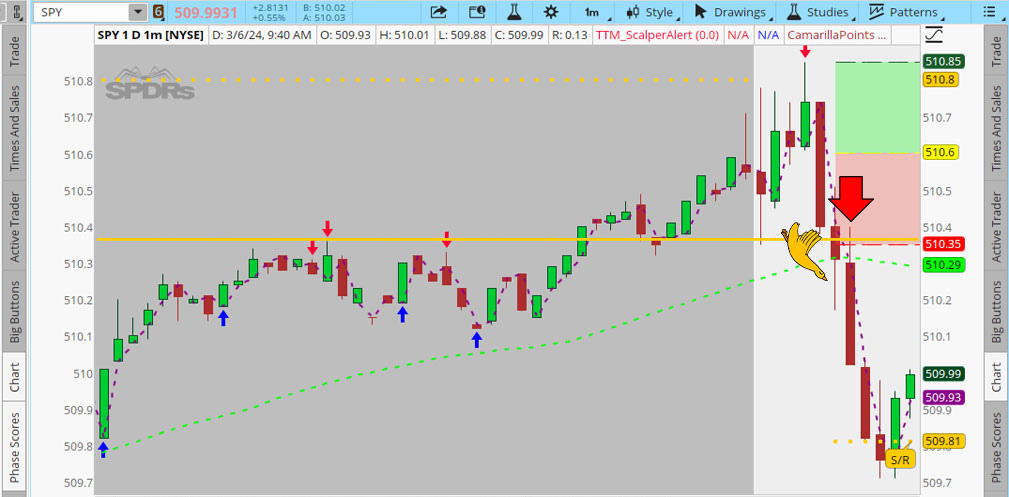Click the curve scale icon above price axis
The width and height of the screenshot is (1009, 497).
(934, 35)
